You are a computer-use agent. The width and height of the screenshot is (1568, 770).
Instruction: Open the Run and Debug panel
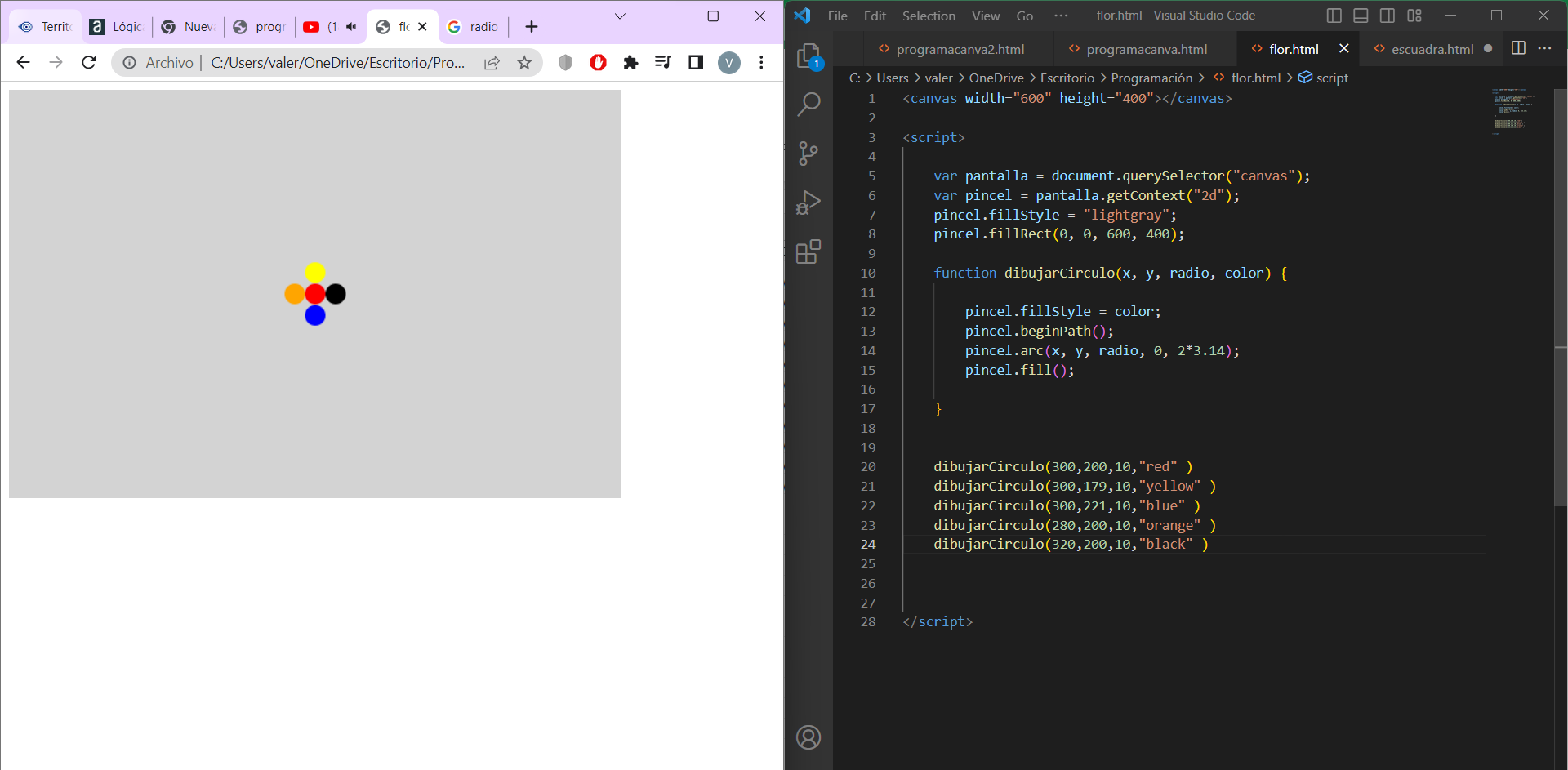click(x=808, y=203)
